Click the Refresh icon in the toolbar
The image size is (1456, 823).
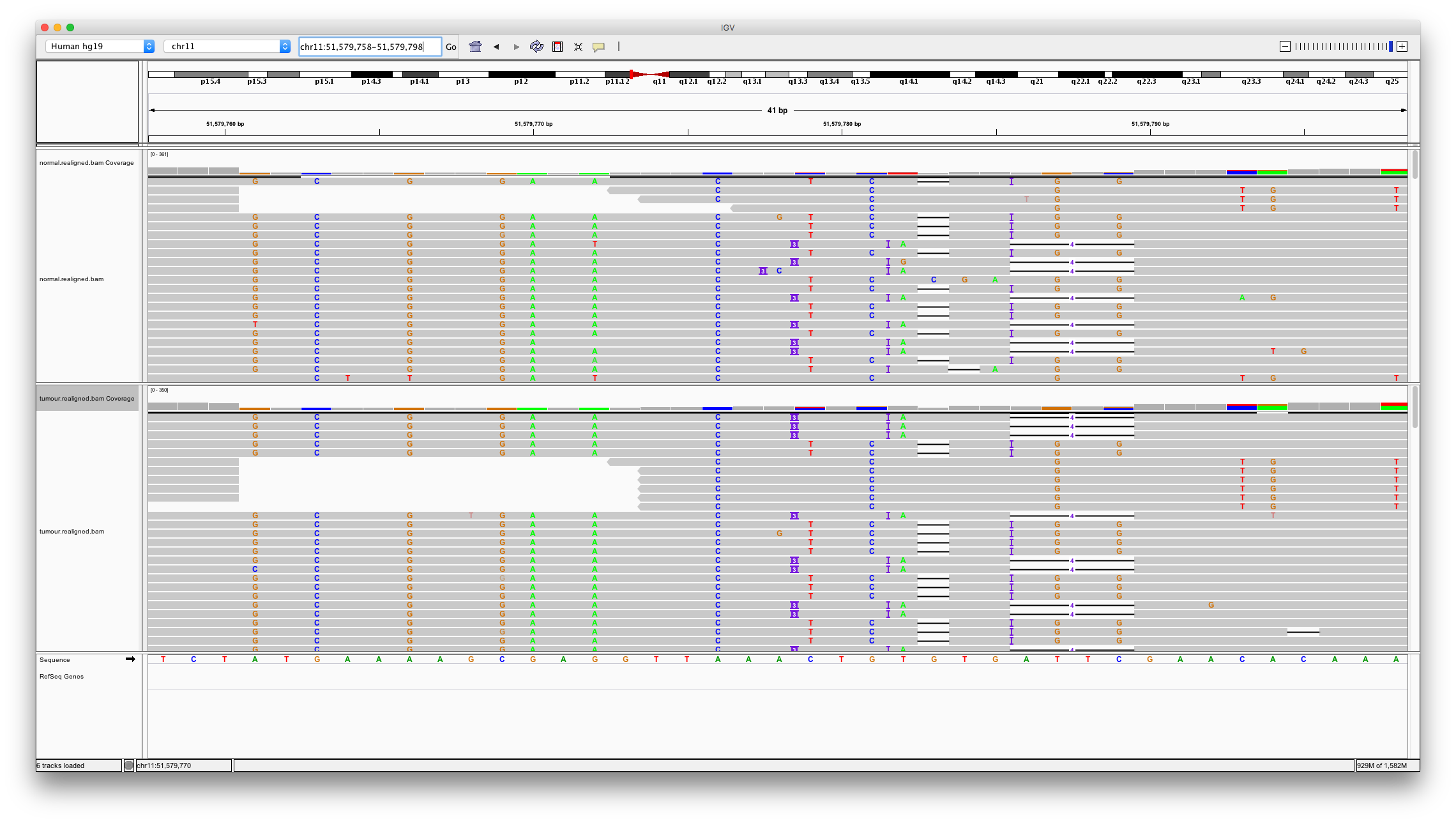pos(536,46)
